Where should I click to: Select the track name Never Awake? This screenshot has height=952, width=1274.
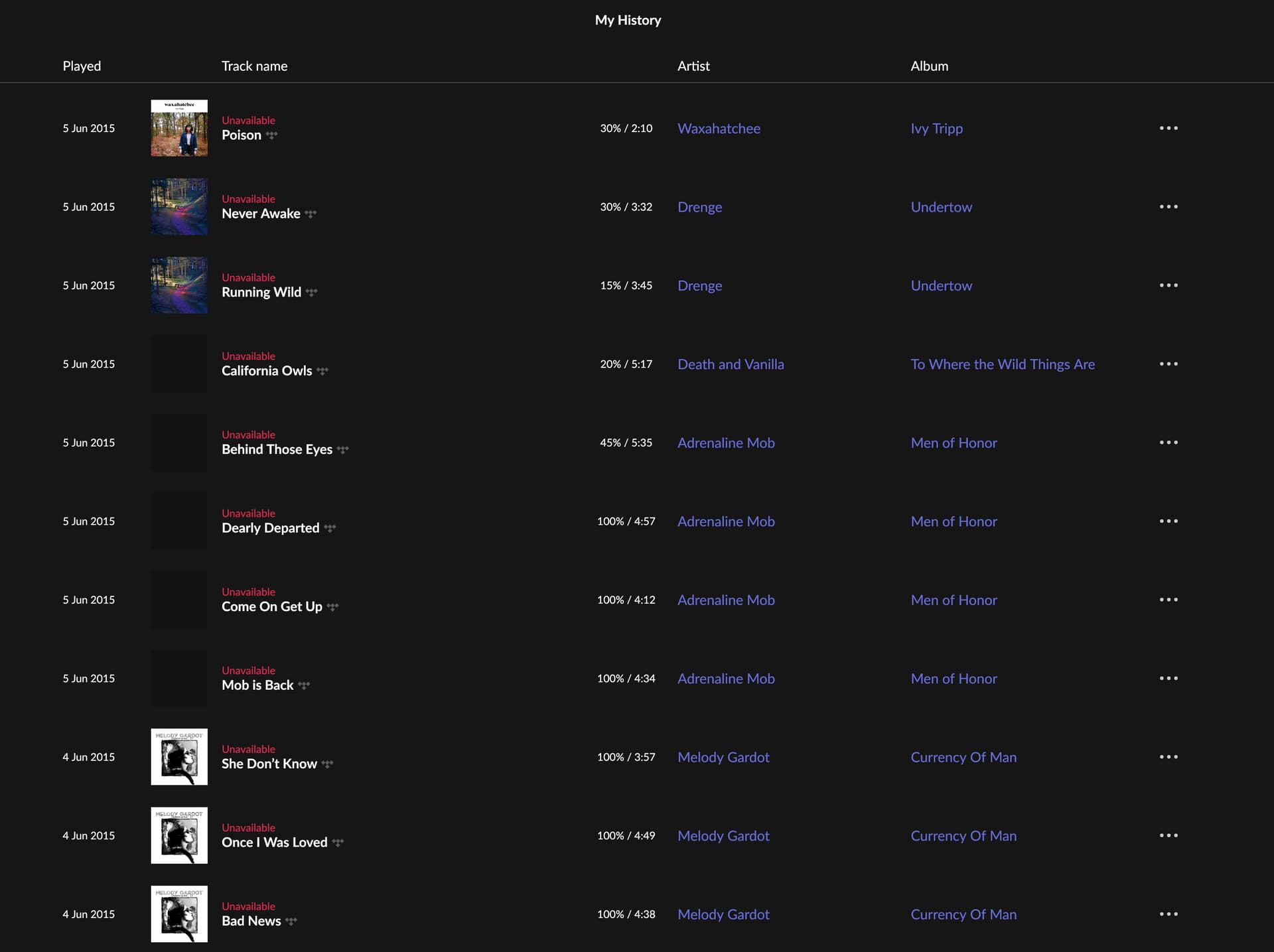261,214
